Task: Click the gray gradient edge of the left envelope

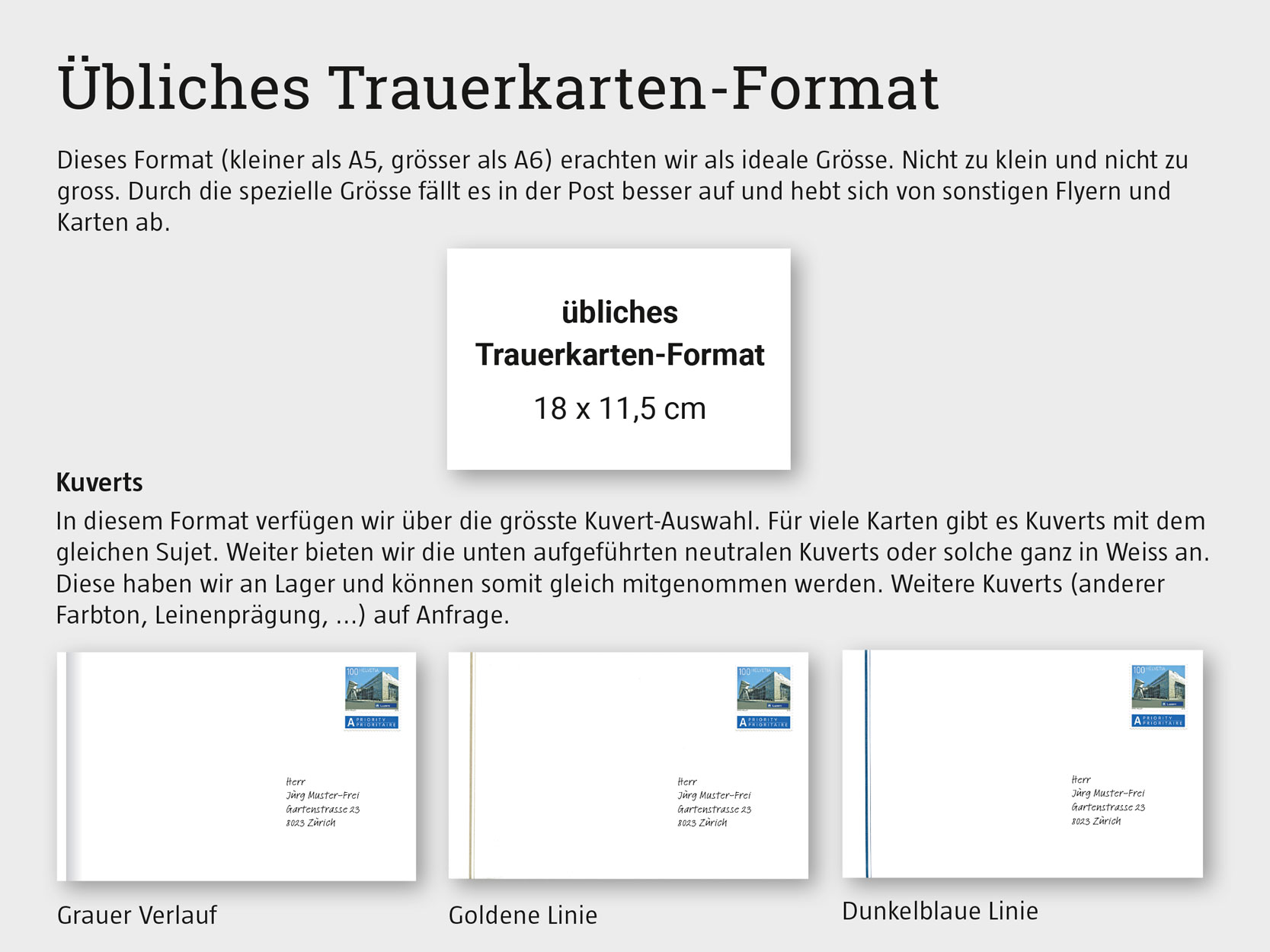Action: coord(72,765)
